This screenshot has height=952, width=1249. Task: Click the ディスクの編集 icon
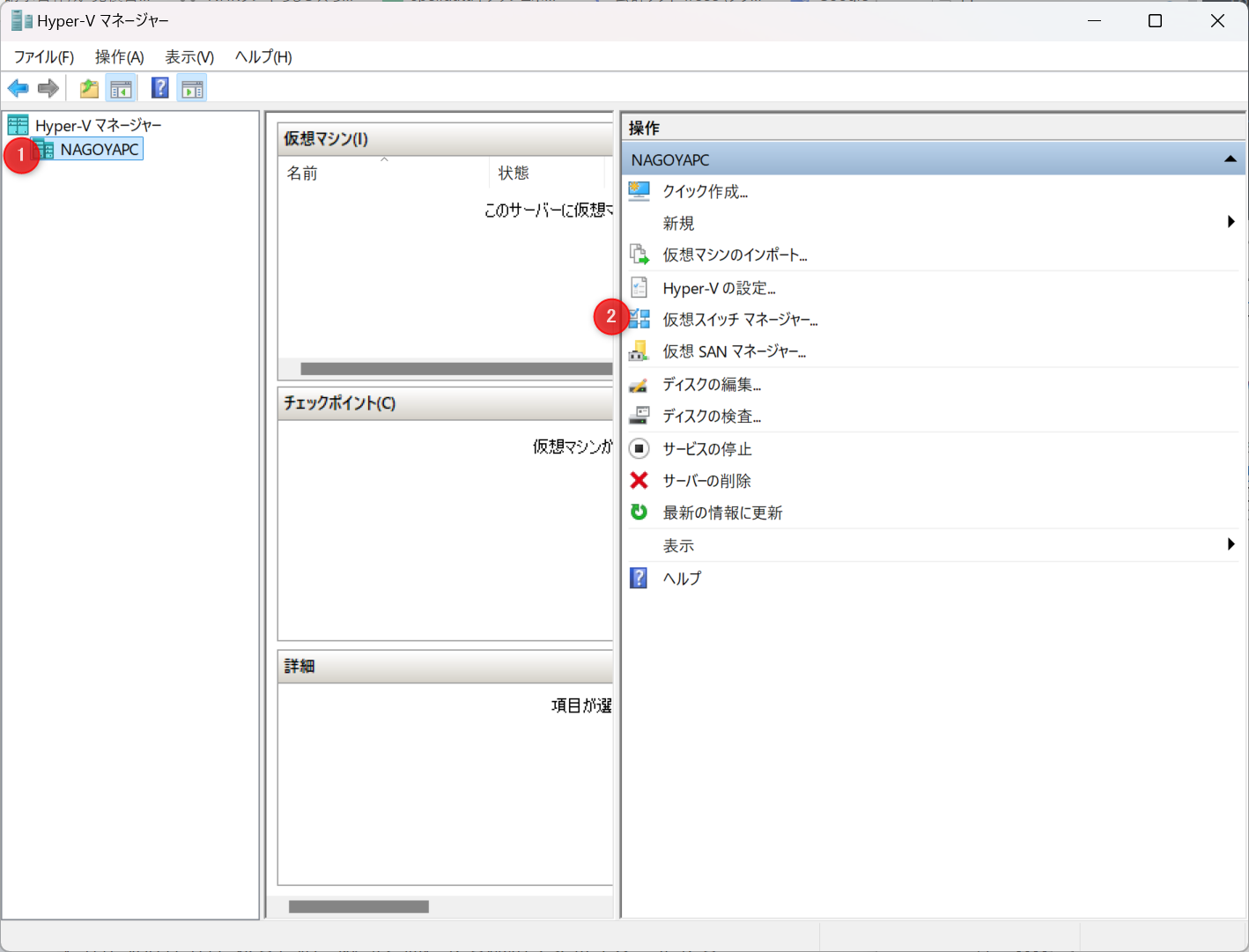click(x=639, y=384)
